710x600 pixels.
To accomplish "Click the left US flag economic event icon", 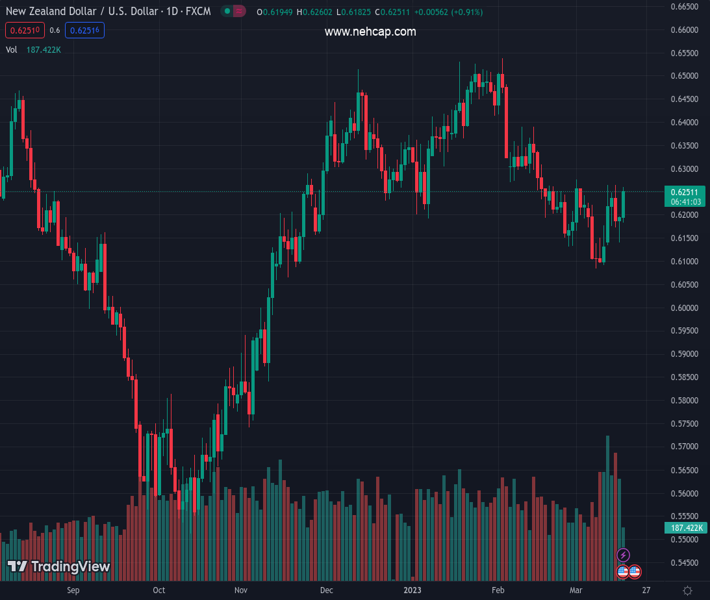I will tap(622, 572).
